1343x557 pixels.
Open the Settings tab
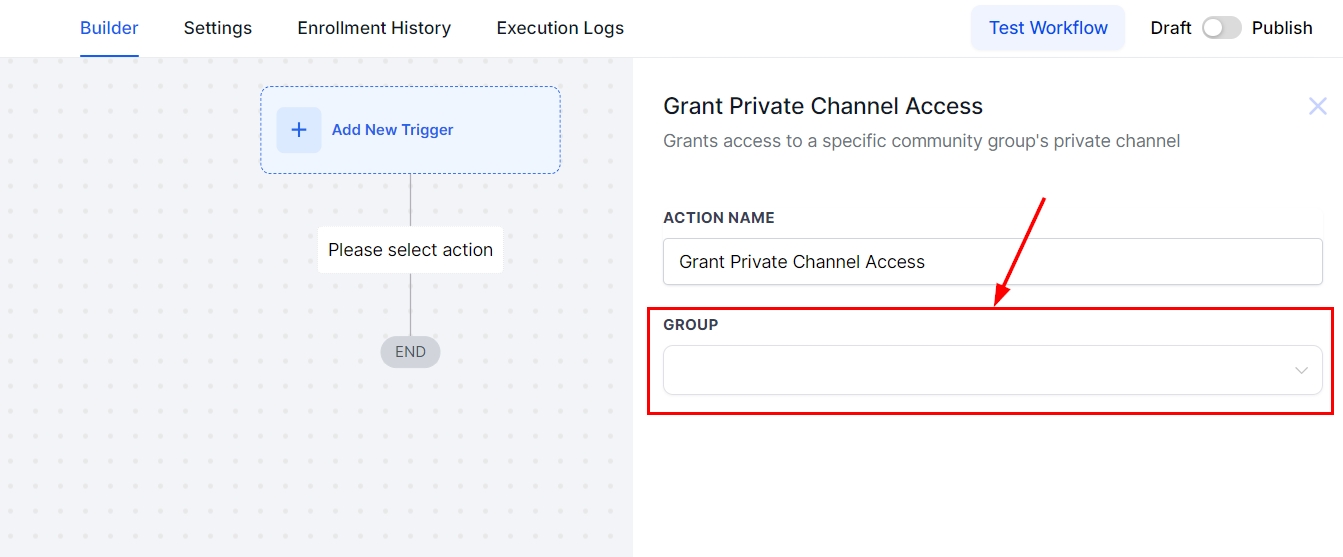pos(218,28)
